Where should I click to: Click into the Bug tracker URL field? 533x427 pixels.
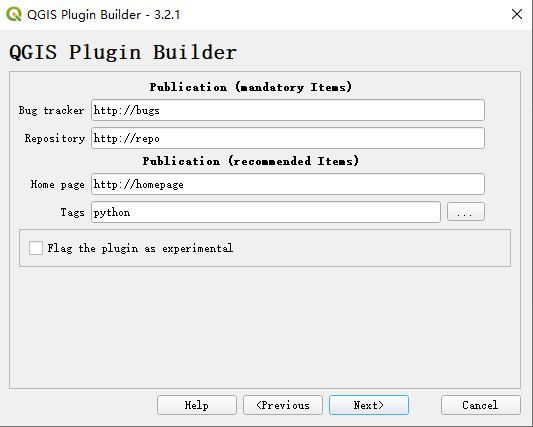[x=288, y=110]
